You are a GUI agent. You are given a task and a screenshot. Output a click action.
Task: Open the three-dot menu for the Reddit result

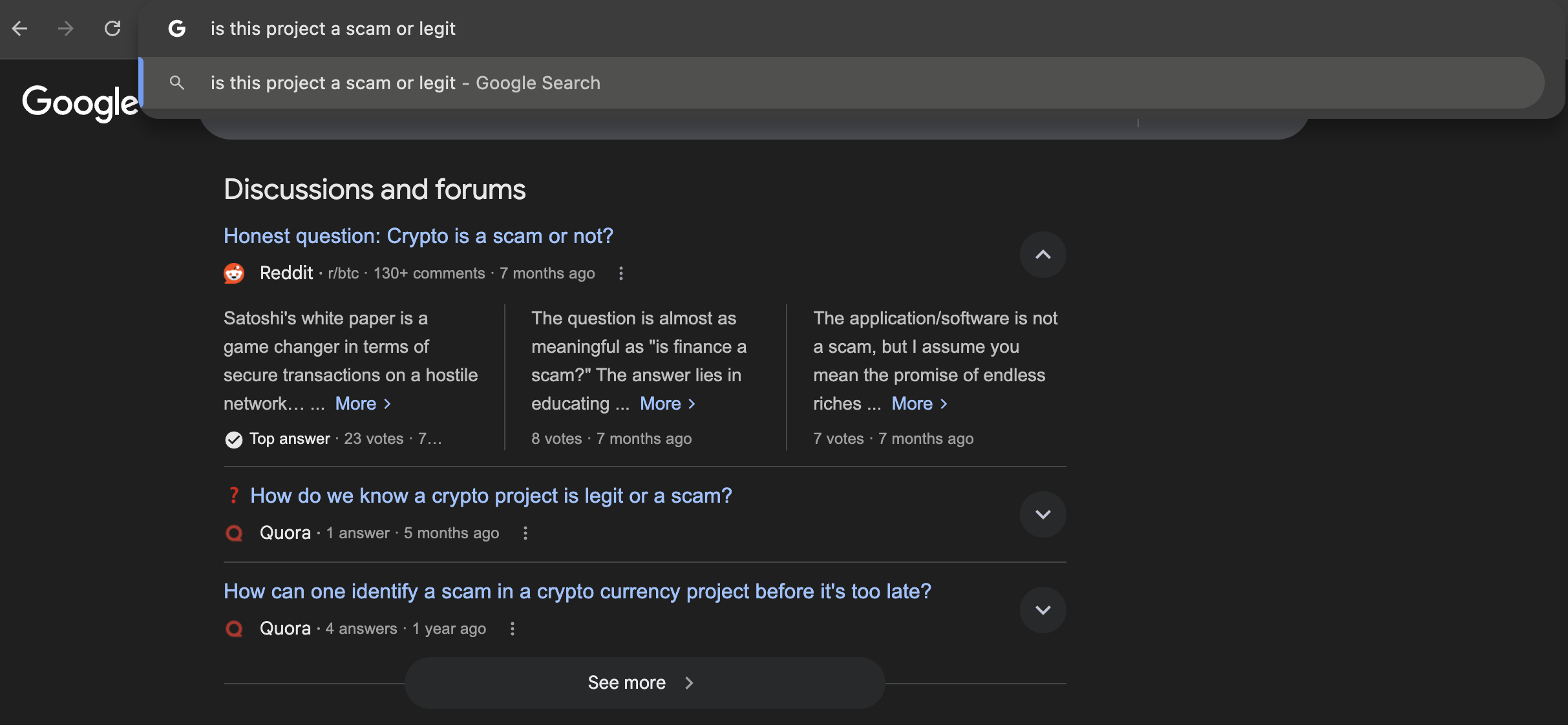click(621, 273)
